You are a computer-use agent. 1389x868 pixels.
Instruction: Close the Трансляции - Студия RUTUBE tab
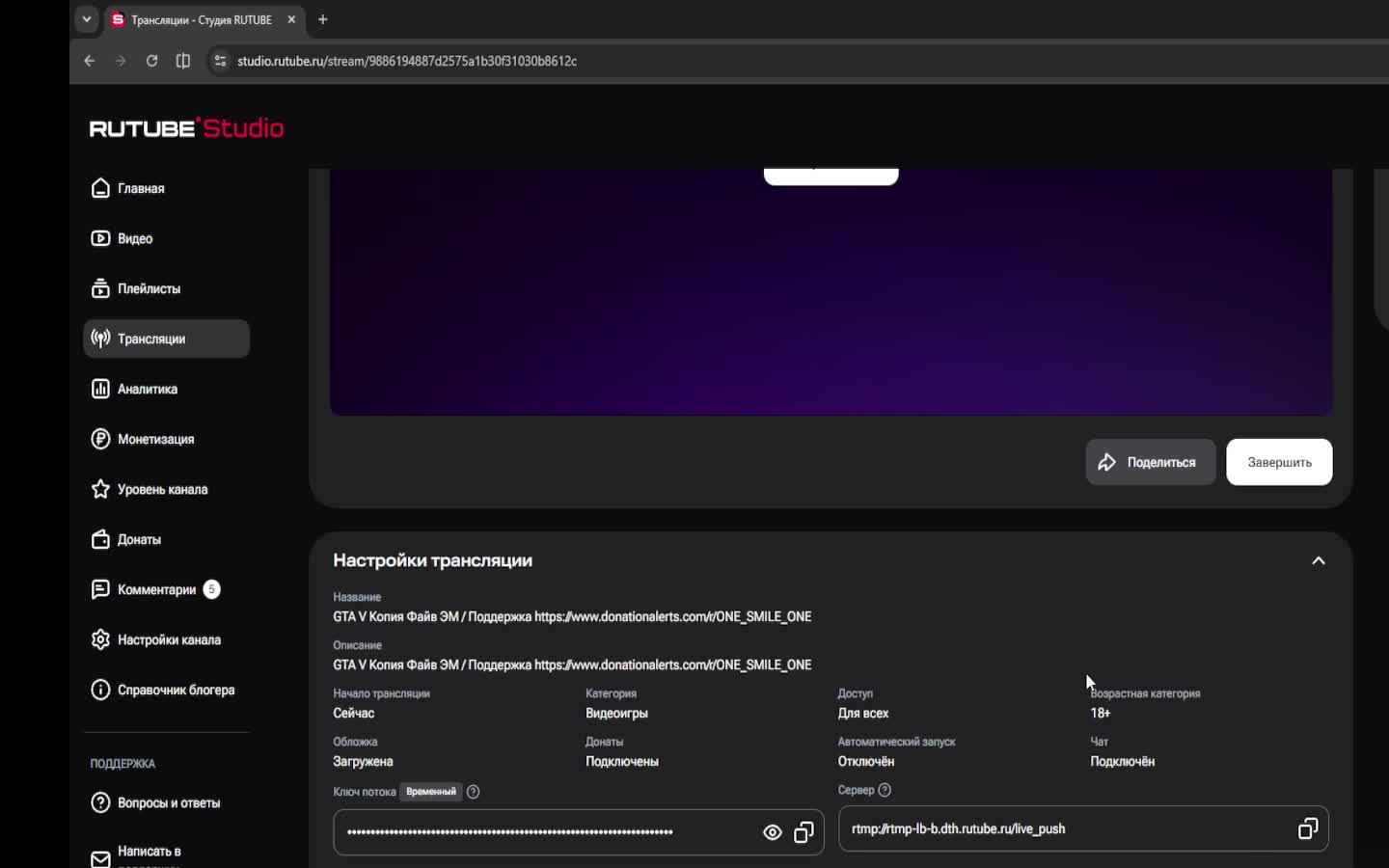click(291, 19)
